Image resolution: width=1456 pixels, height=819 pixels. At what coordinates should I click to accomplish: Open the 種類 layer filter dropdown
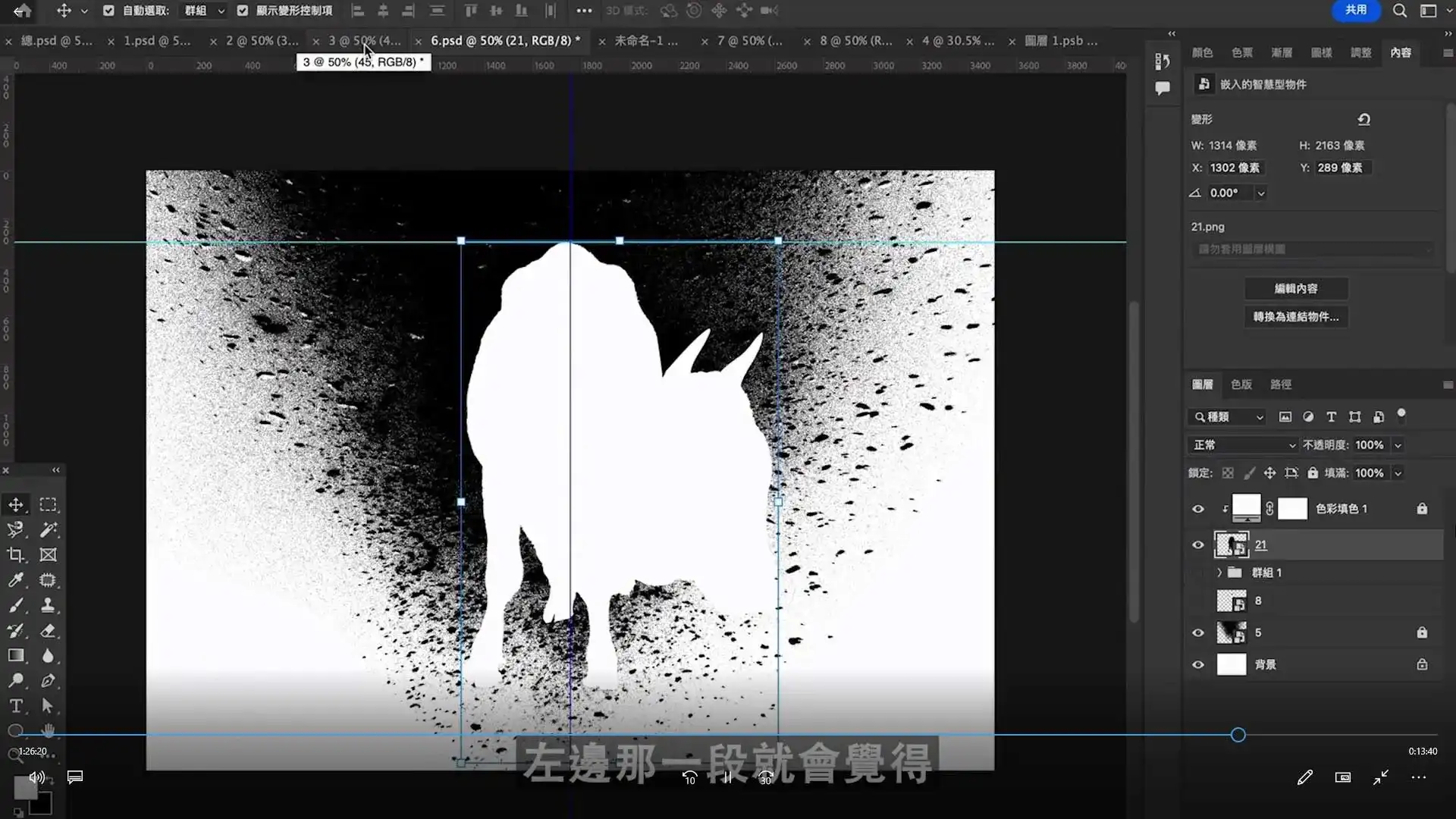1227,417
